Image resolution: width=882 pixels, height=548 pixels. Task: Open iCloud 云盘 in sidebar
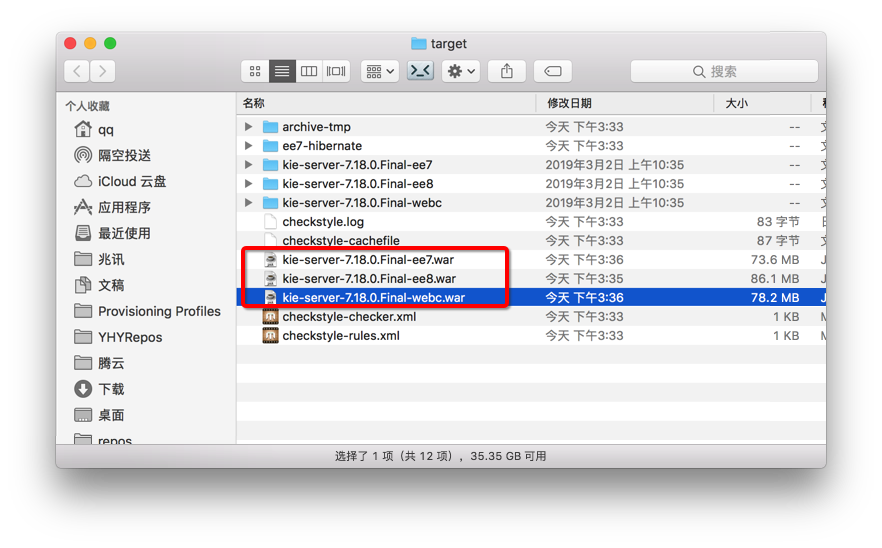pyautogui.click(x=132, y=181)
